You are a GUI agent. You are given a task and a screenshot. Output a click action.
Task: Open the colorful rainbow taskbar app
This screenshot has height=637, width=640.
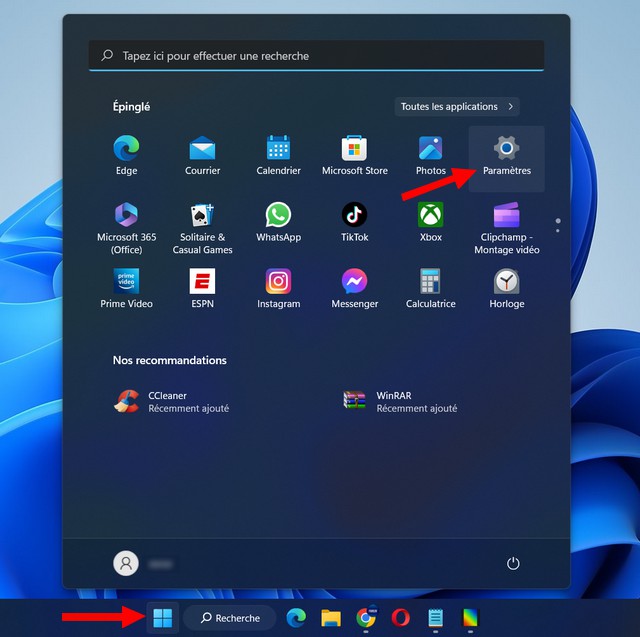[470, 618]
